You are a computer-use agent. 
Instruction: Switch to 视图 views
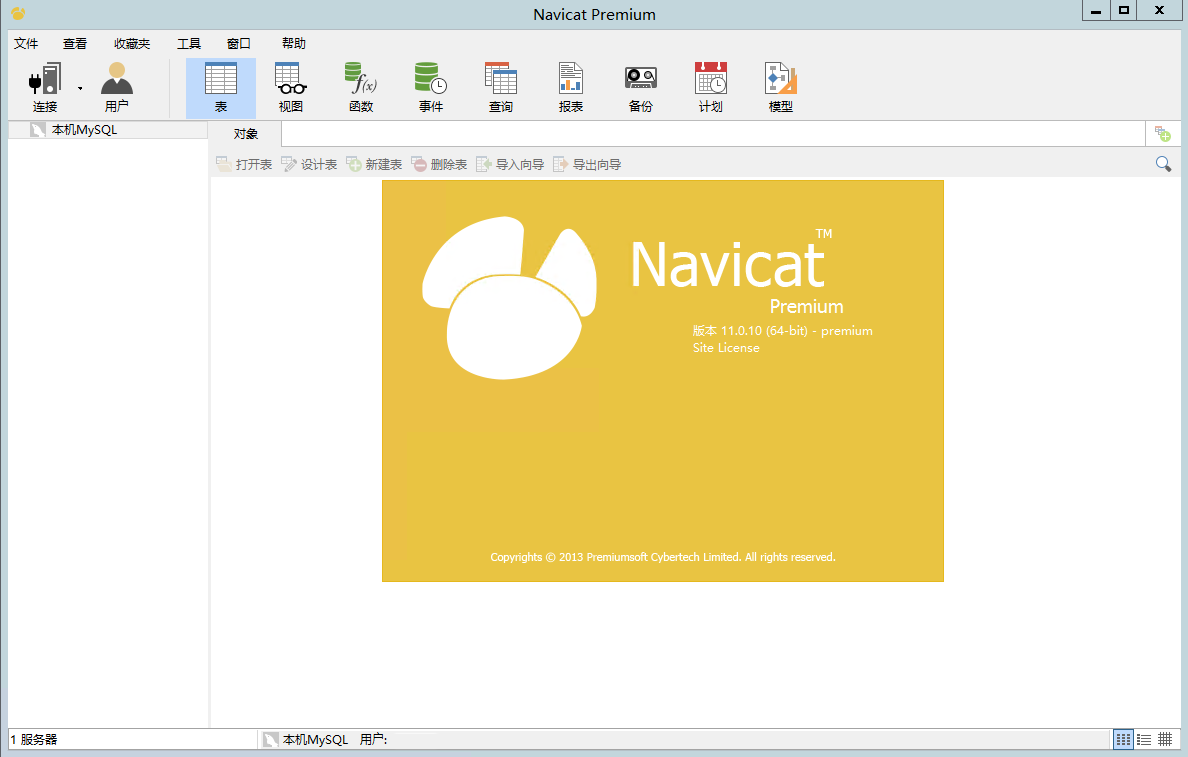(291, 88)
